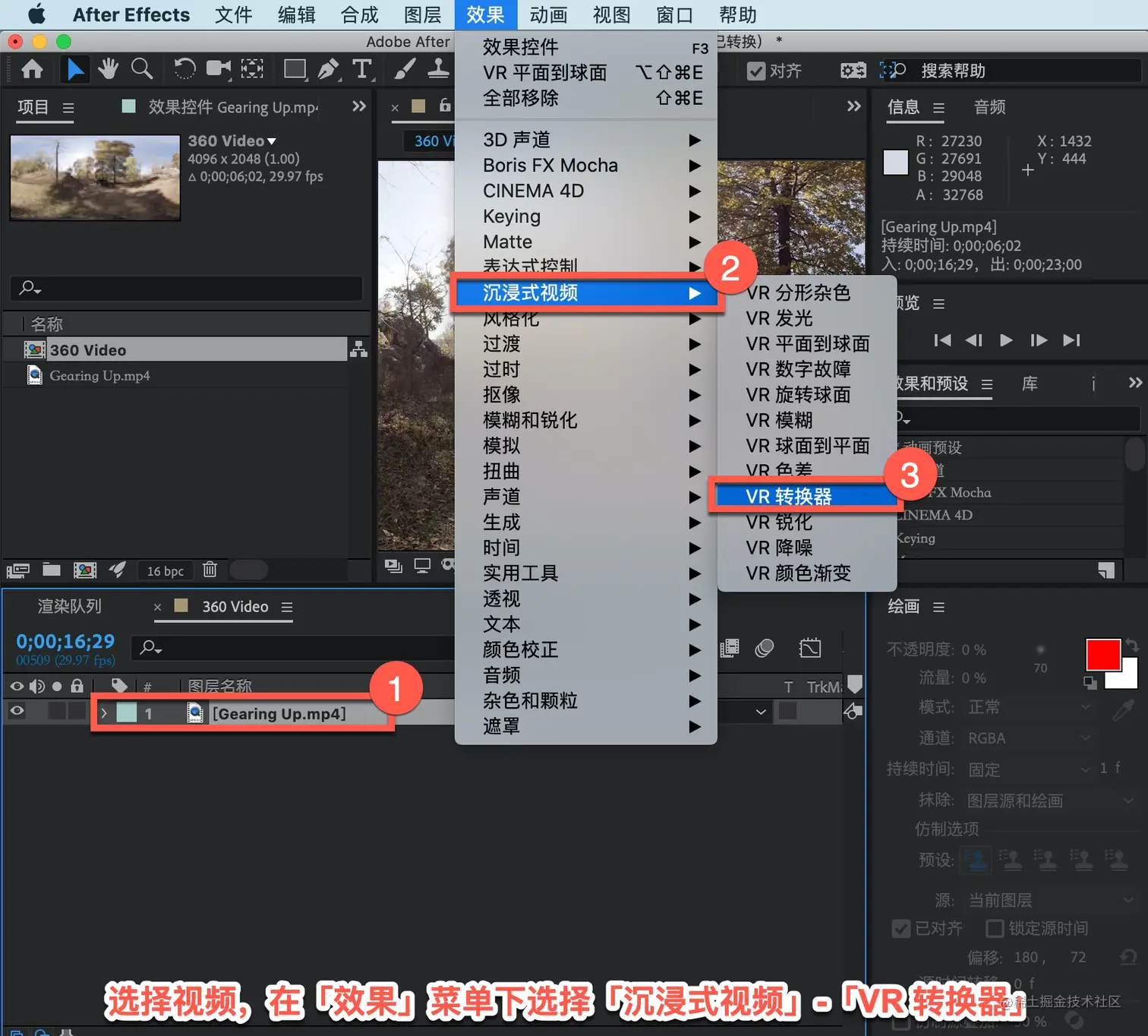
Task: Choose the 沉浸式视频 submenu item
Action: 586,292
